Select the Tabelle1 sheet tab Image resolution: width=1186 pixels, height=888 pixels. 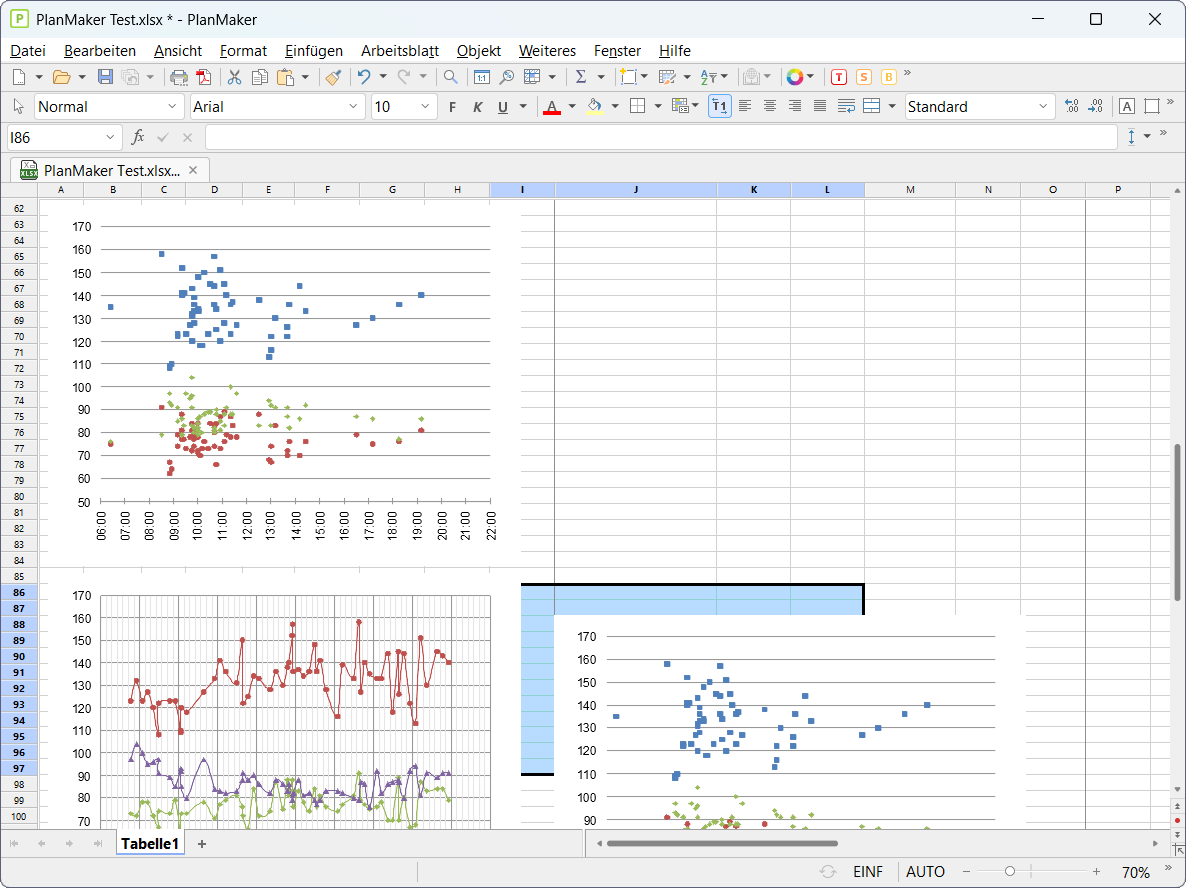150,843
